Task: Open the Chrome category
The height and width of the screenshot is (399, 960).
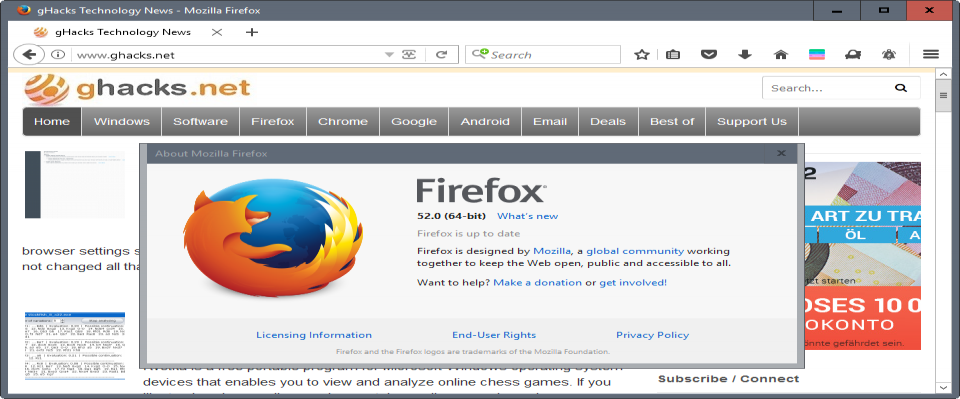Action: coord(343,121)
